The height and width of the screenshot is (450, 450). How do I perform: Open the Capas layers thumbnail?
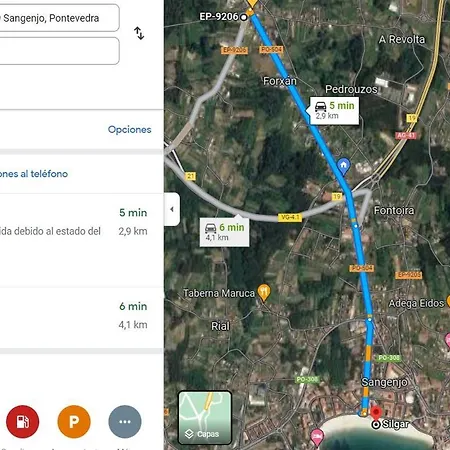205,418
